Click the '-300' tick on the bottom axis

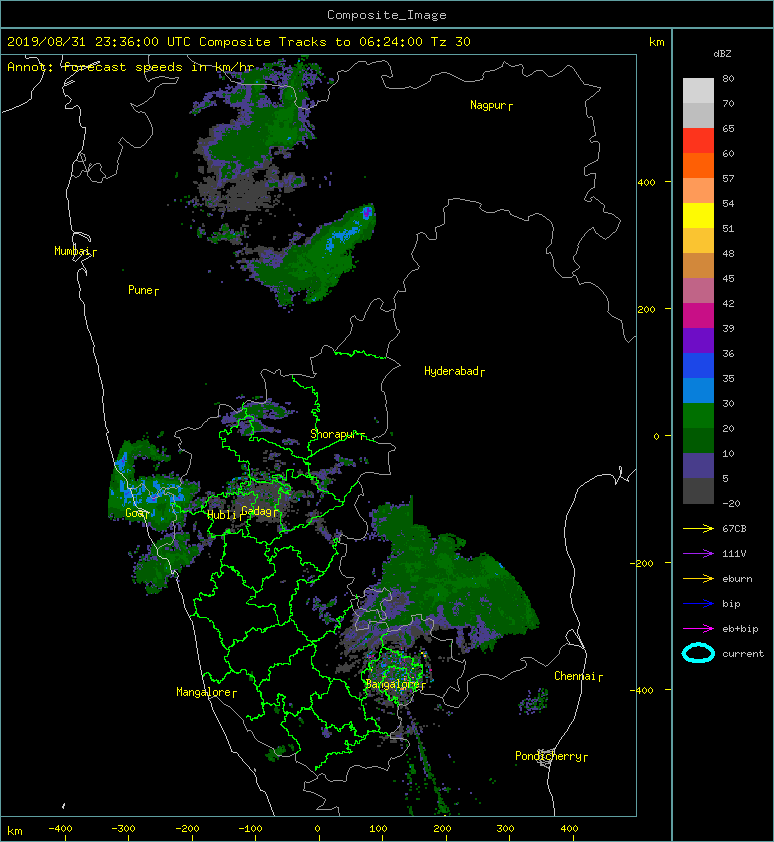pos(123,829)
